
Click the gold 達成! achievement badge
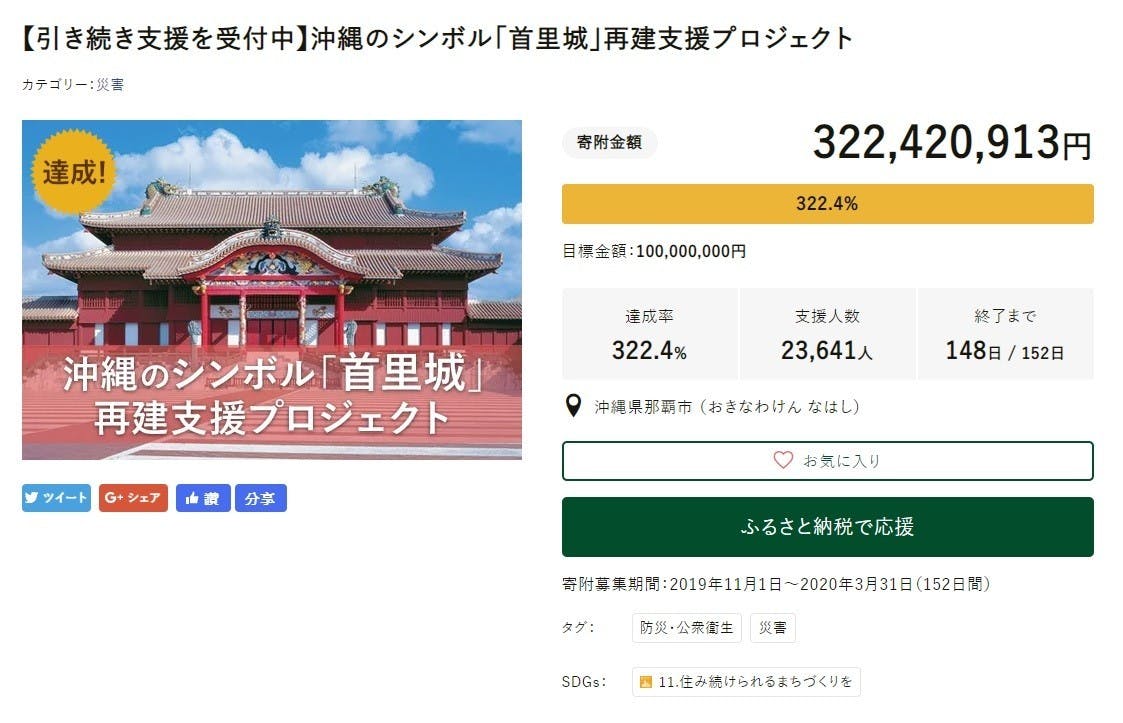pos(73,171)
